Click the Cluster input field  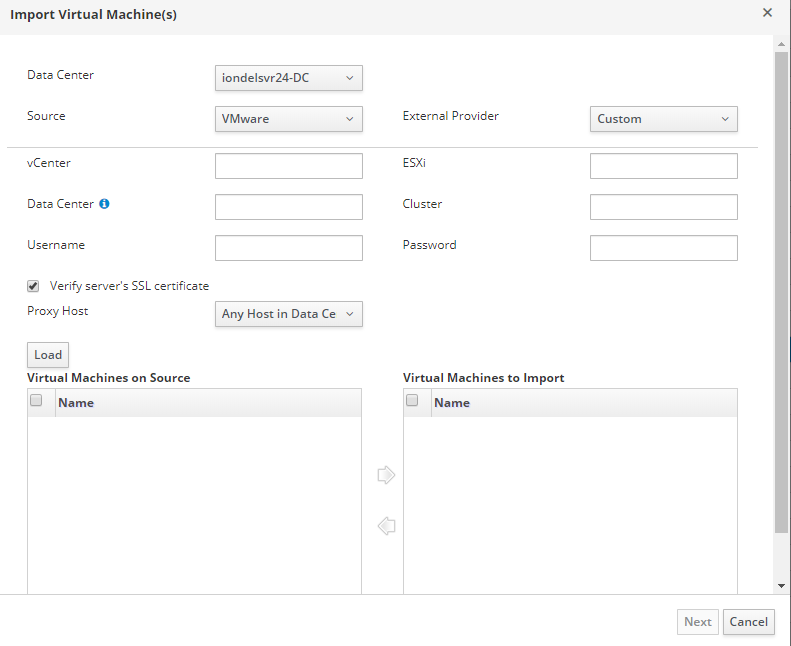(663, 207)
